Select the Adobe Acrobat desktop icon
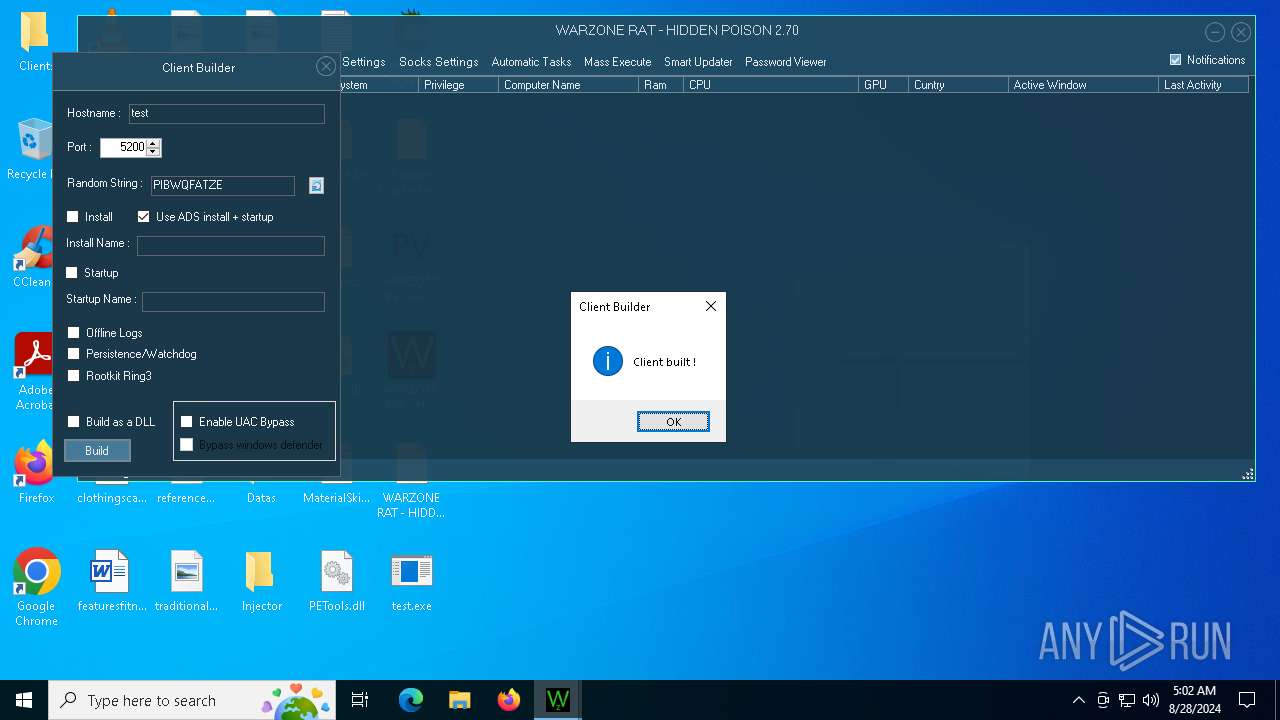This screenshot has width=1280, height=720. (x=35, y=371)
